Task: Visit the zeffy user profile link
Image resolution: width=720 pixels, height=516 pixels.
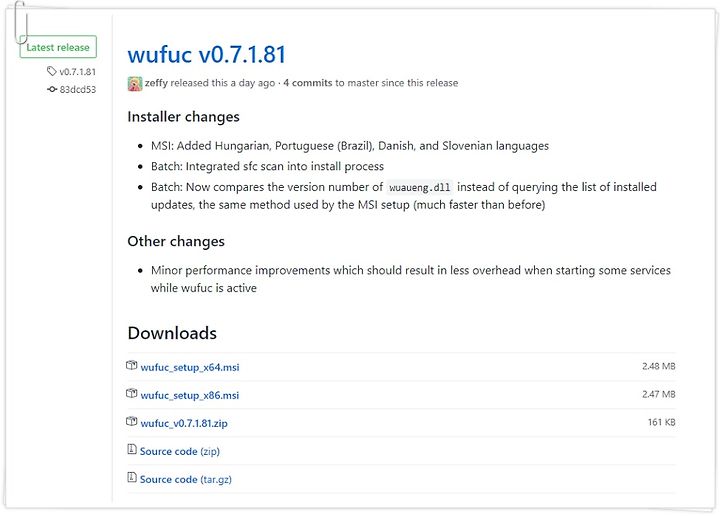Action: tap(156, 83)
